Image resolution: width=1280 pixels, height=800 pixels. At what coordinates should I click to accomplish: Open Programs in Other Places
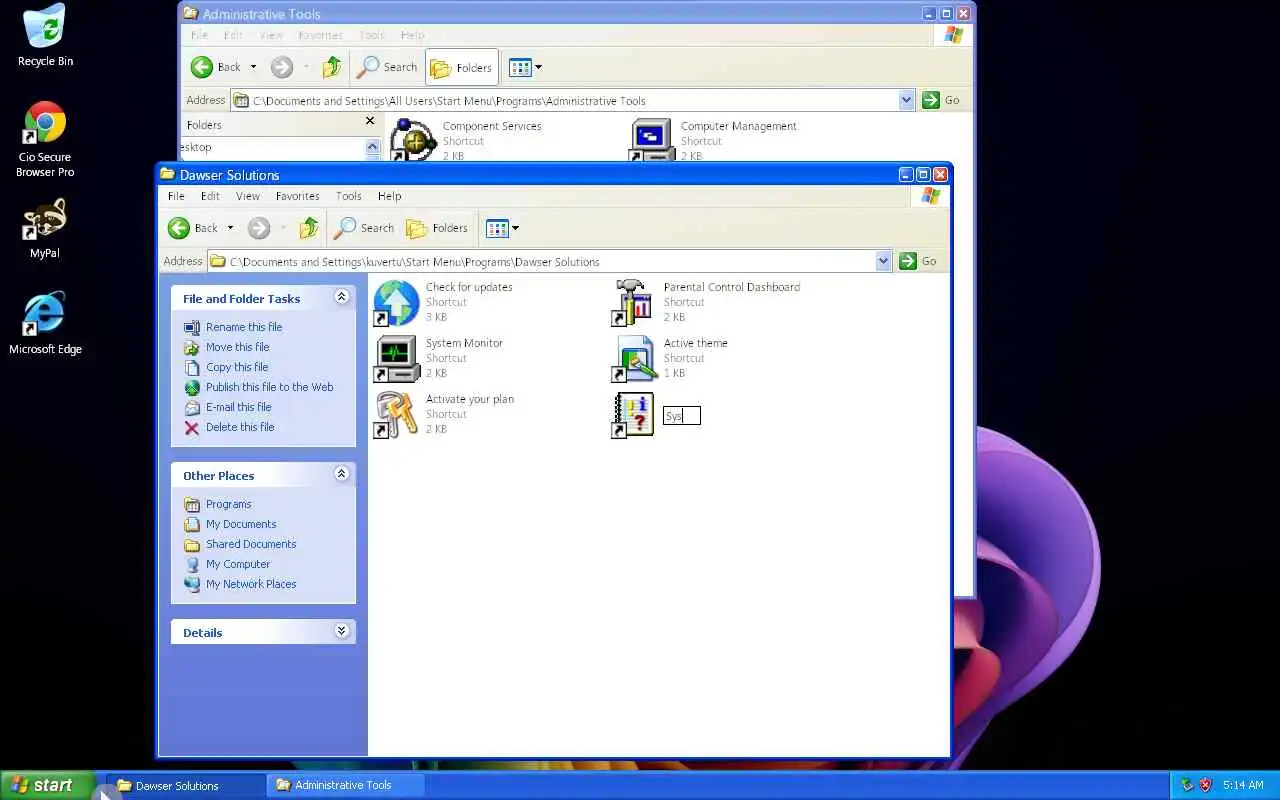228,504
